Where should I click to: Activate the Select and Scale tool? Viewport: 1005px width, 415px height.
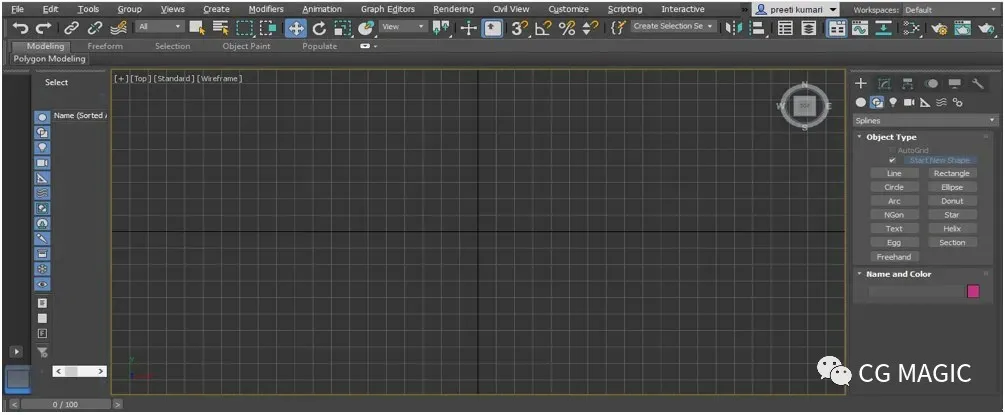click(343, 28)
